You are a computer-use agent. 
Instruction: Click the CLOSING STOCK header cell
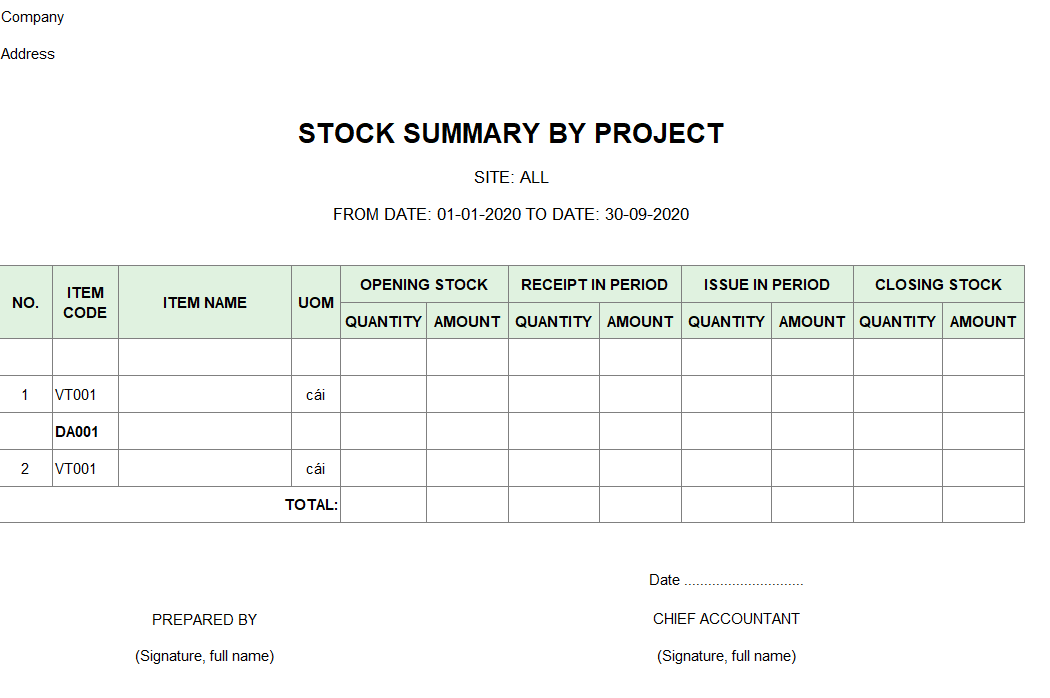pyautogui.click(x=938, y=284)
